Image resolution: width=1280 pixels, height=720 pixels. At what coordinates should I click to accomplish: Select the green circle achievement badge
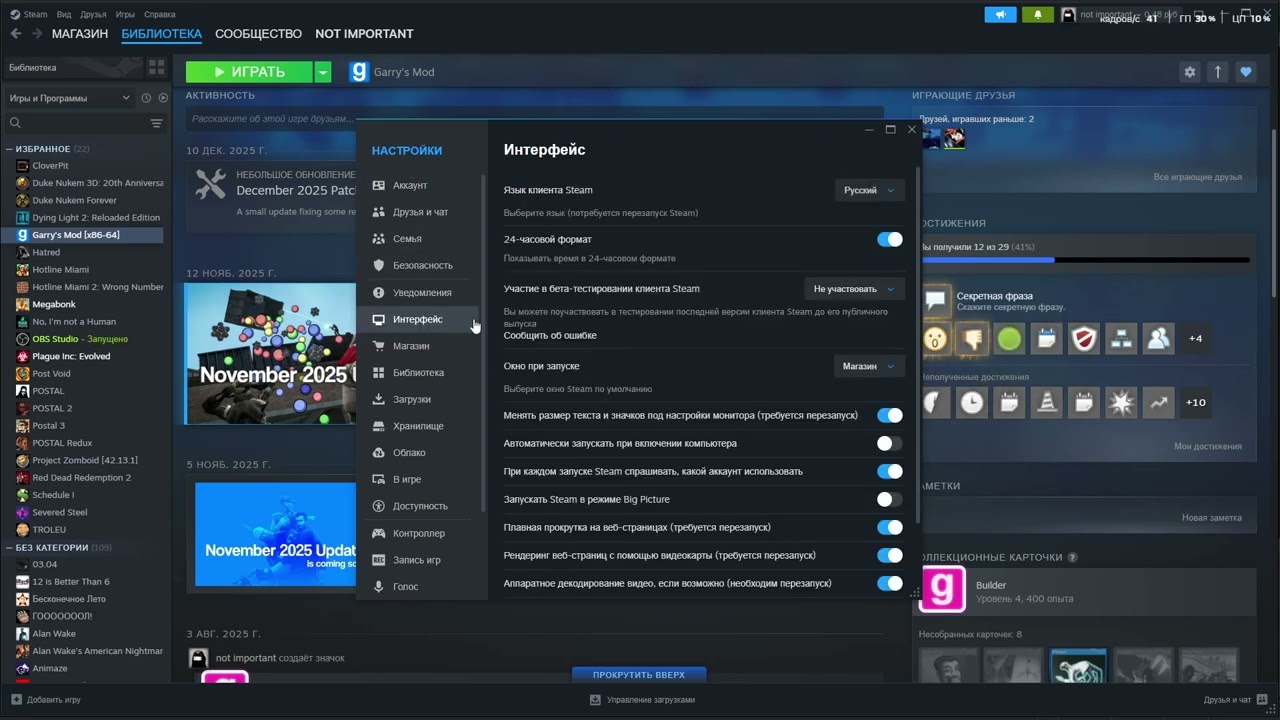[1009, 339]
